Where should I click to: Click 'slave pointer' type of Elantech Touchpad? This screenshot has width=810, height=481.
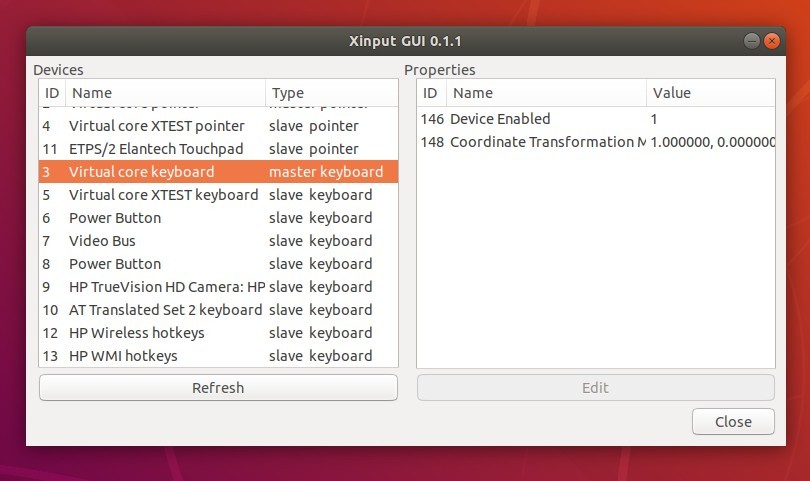(314, 149)
